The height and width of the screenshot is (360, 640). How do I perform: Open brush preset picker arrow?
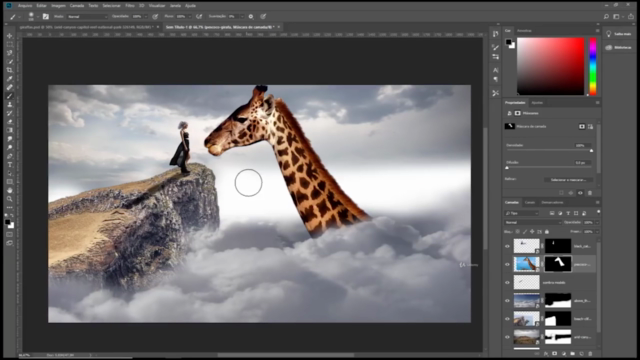[x=38, y=17]
